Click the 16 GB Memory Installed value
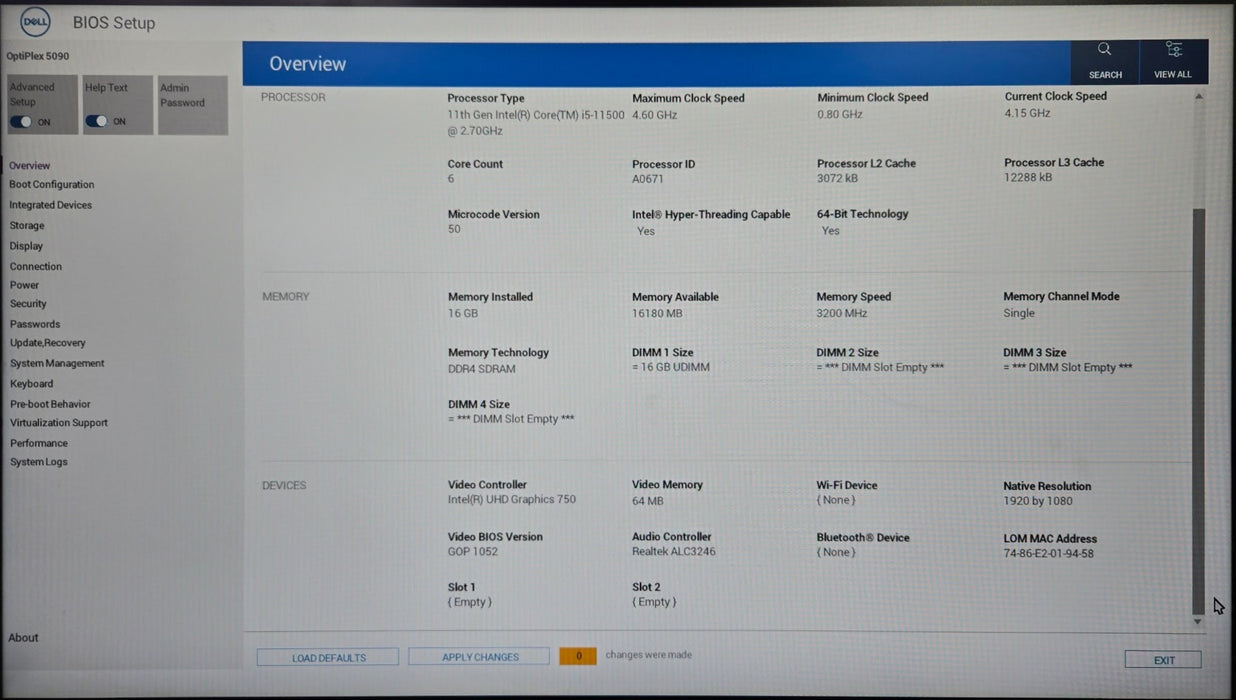 (463, 313)
